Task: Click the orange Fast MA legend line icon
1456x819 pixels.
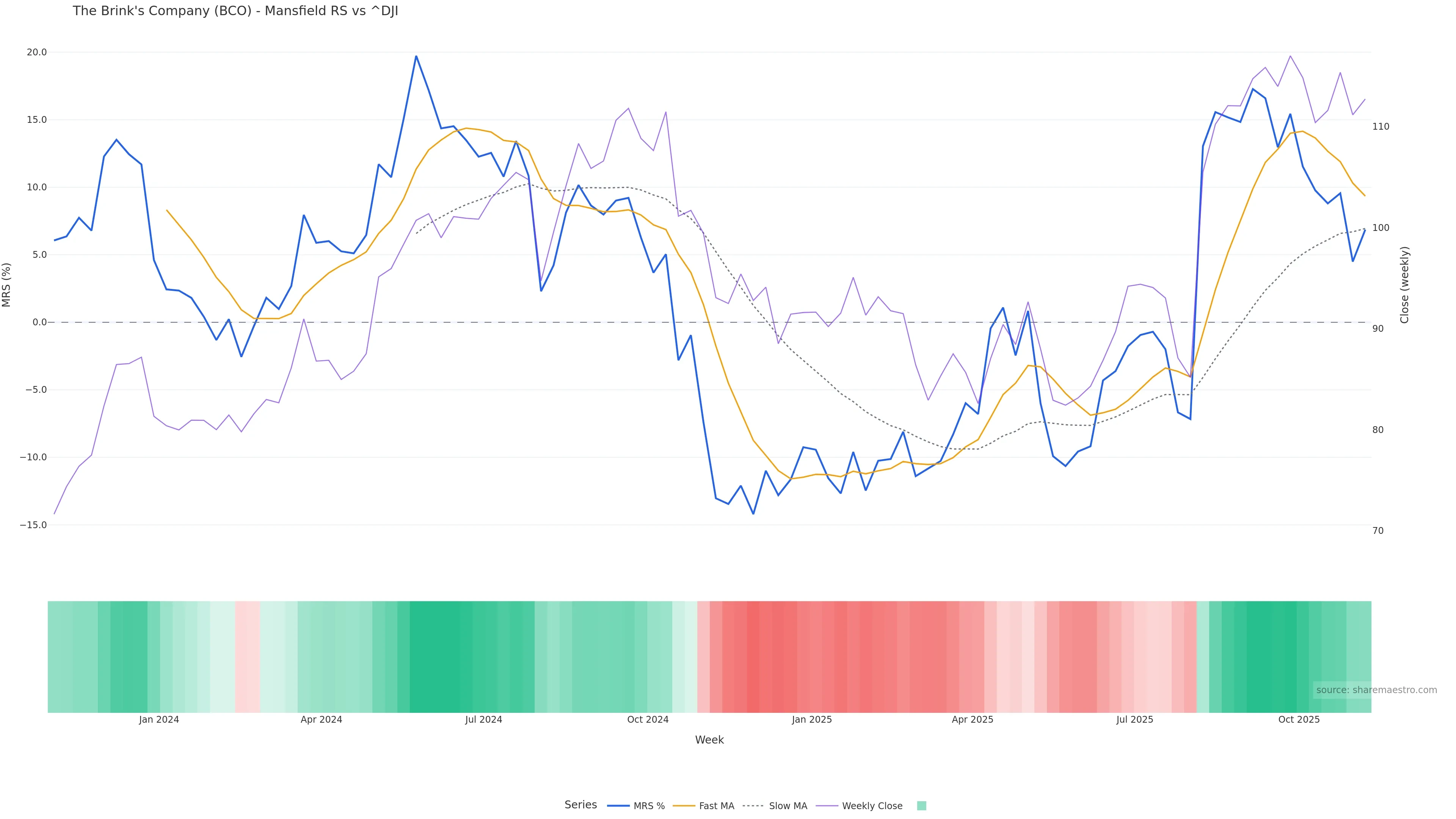Action: tap(684, 806)
